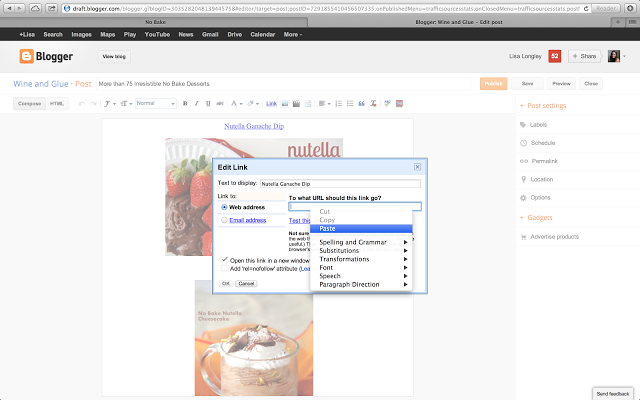Select the Email address radio button
This screenshot has width=640, height=400.
click(x=224, y=220)
